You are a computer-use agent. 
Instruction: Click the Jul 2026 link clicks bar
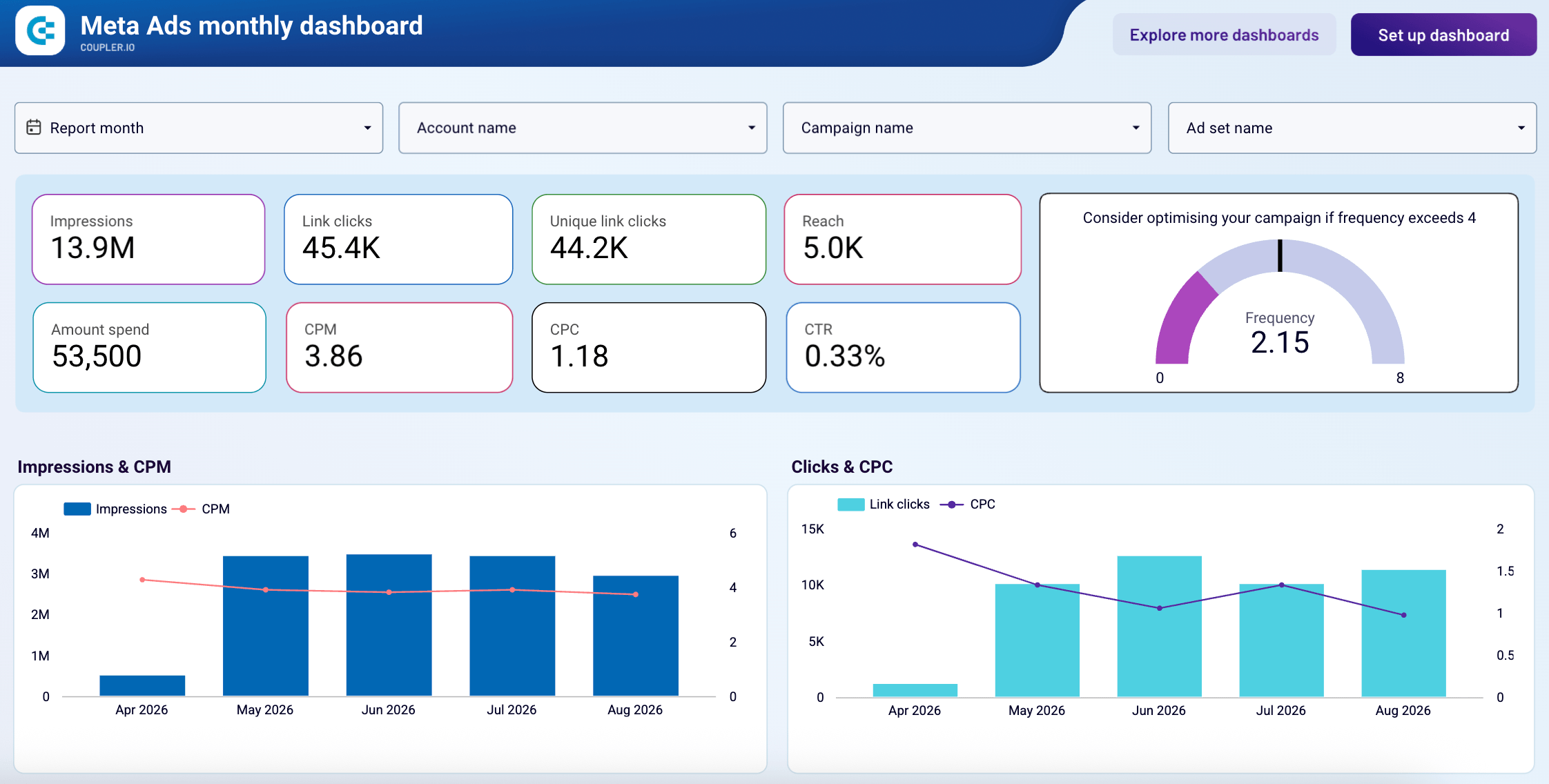tap(1282, 640)
